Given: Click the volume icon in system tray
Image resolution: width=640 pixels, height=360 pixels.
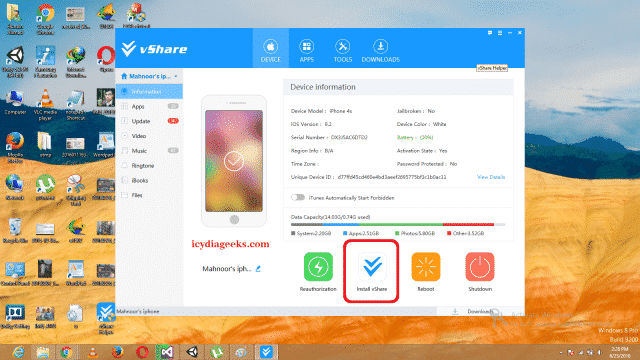Looking at the screenshot, I should point(600,352).
